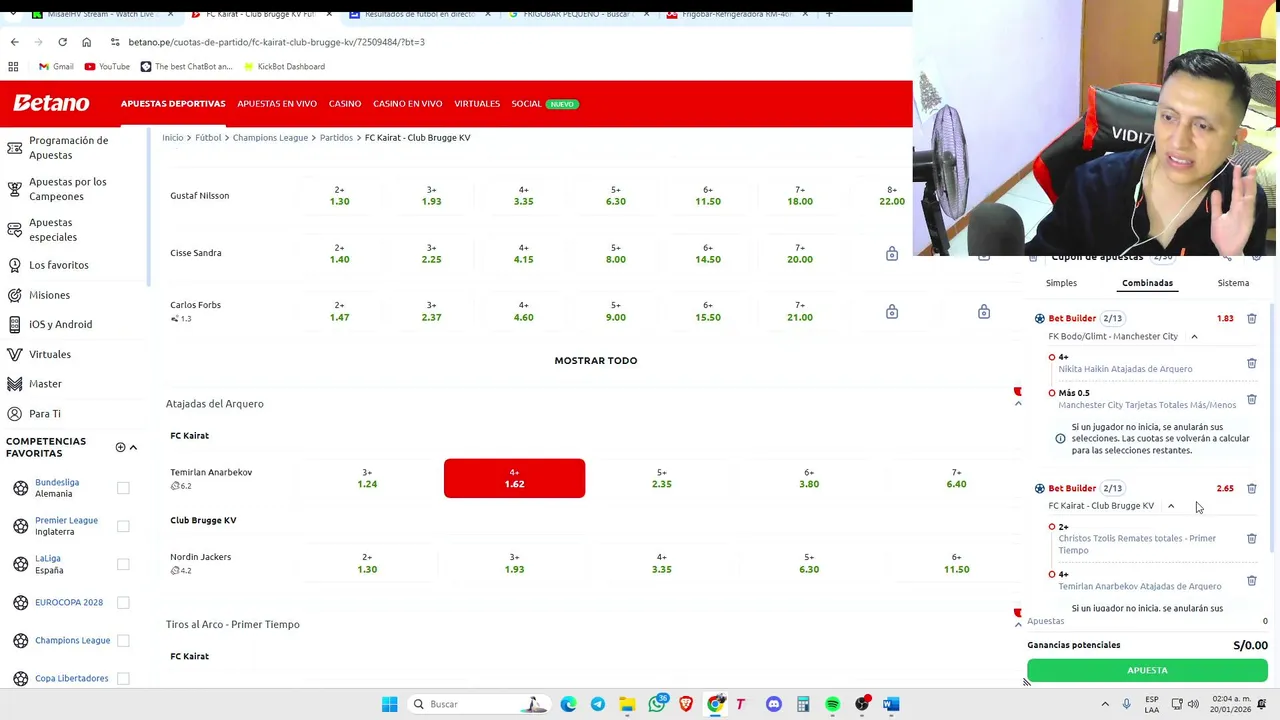Open the KickBot Dashboard bookmark
1280x720 pixels.
tap(283, 66)
